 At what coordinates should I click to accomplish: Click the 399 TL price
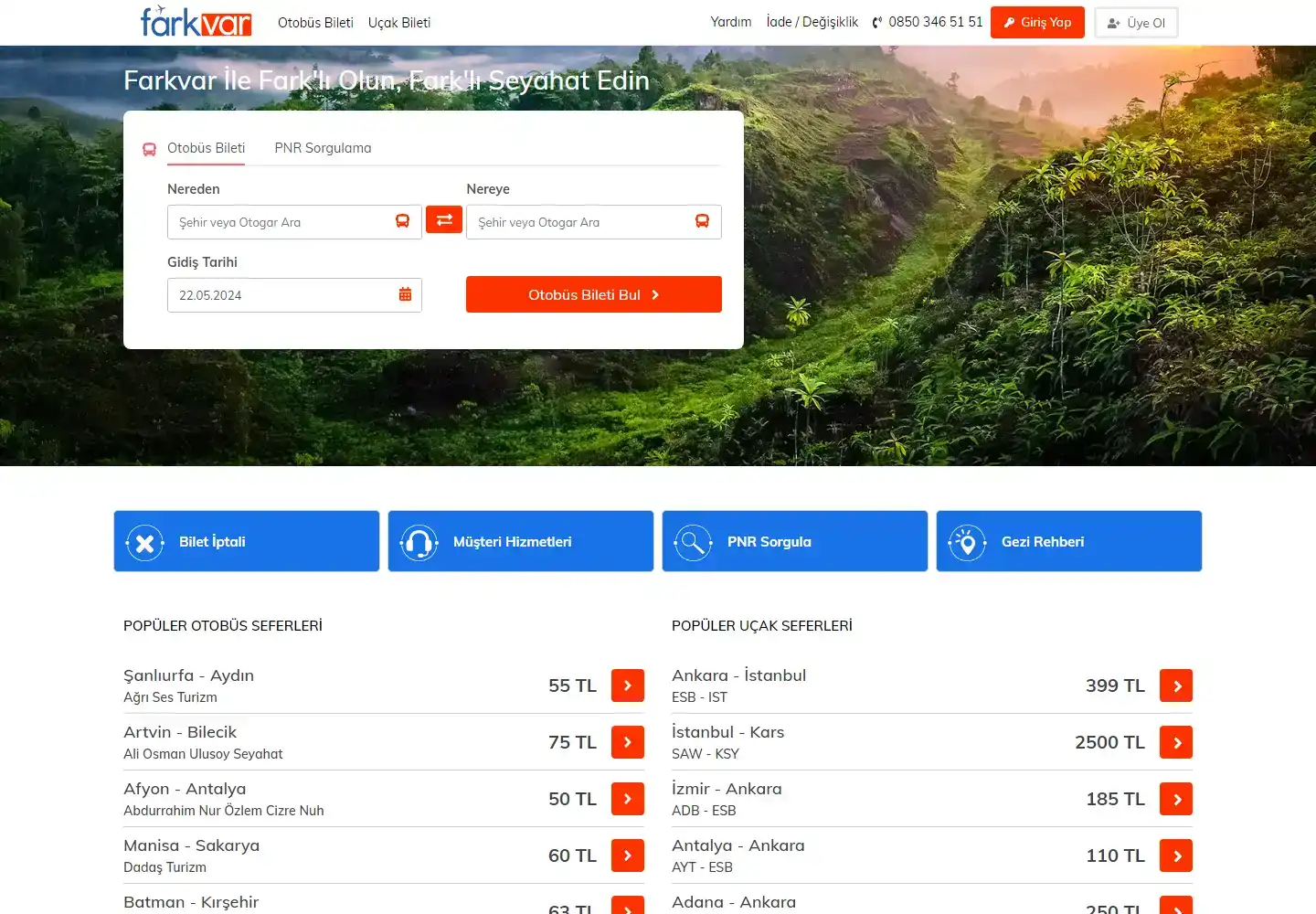[1115, 685]
